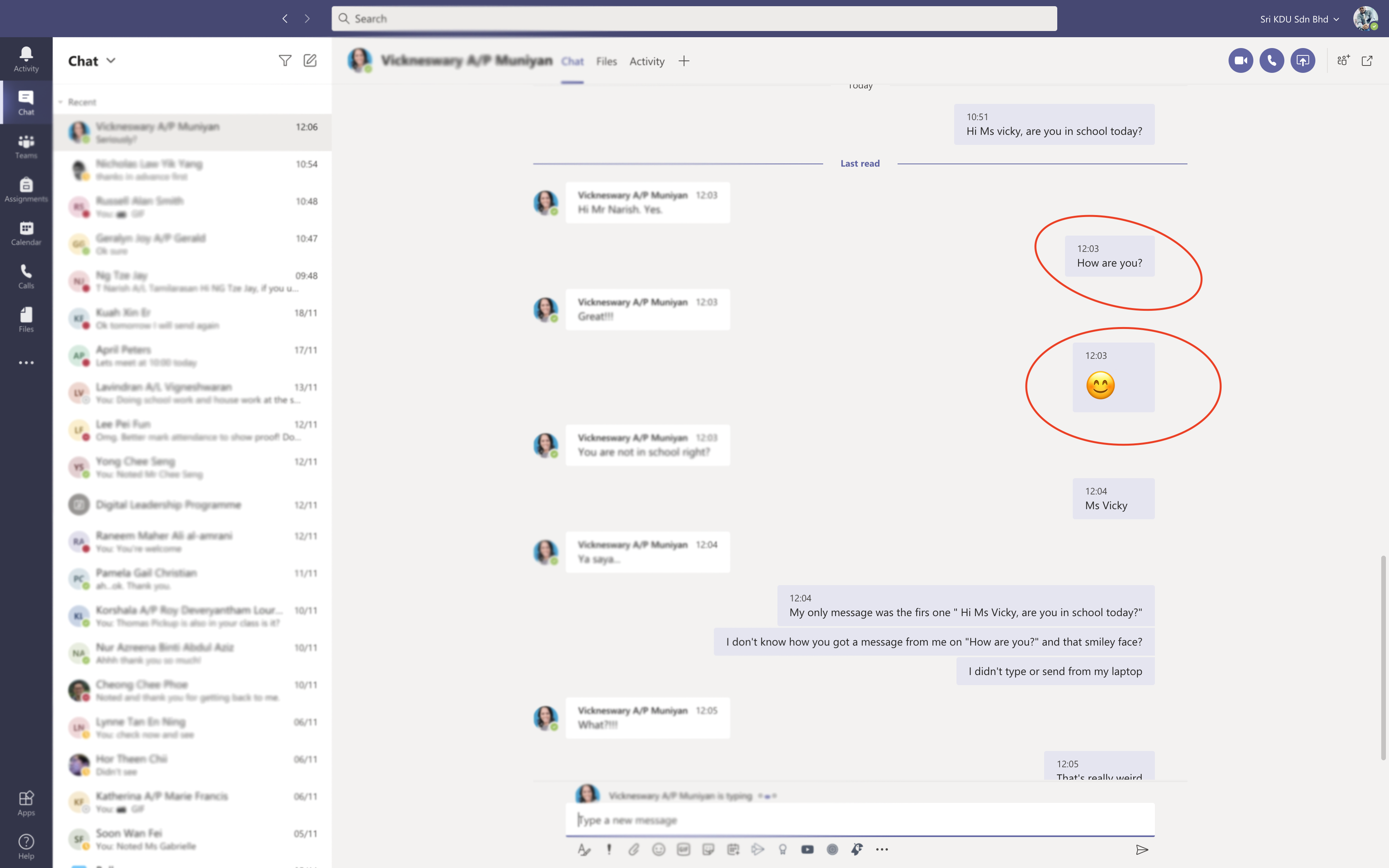Open the round seal app icon
Viewport: 1389px width, 868px height.
point(832,850)
